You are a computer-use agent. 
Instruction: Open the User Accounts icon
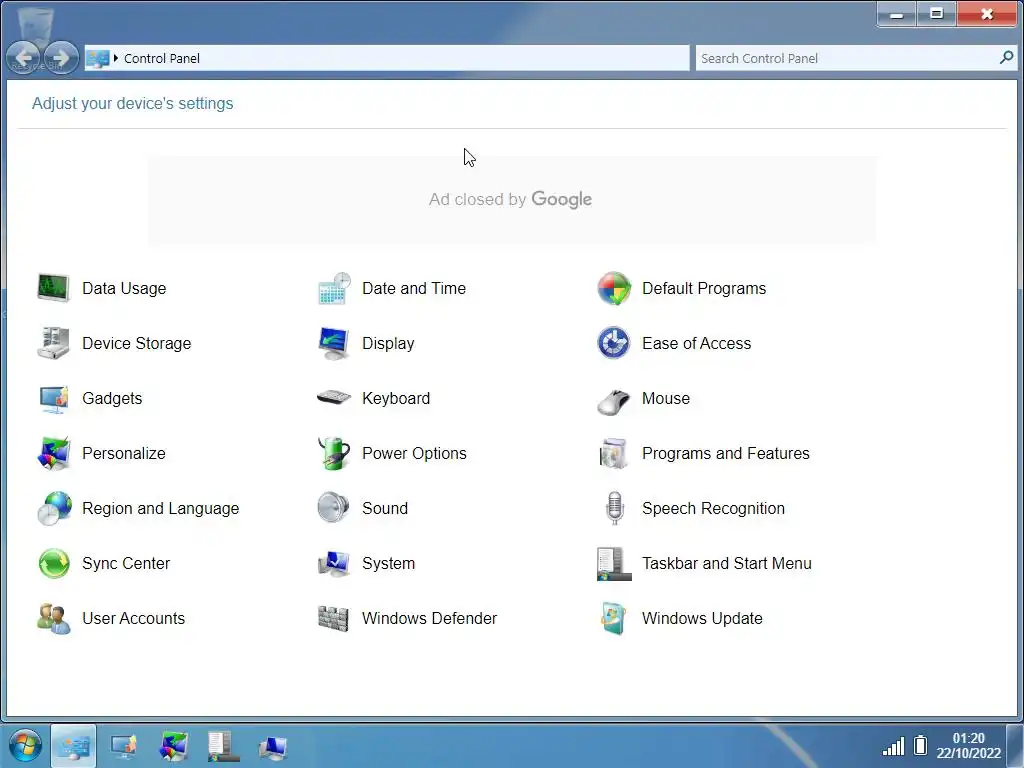tap(54, 618)
